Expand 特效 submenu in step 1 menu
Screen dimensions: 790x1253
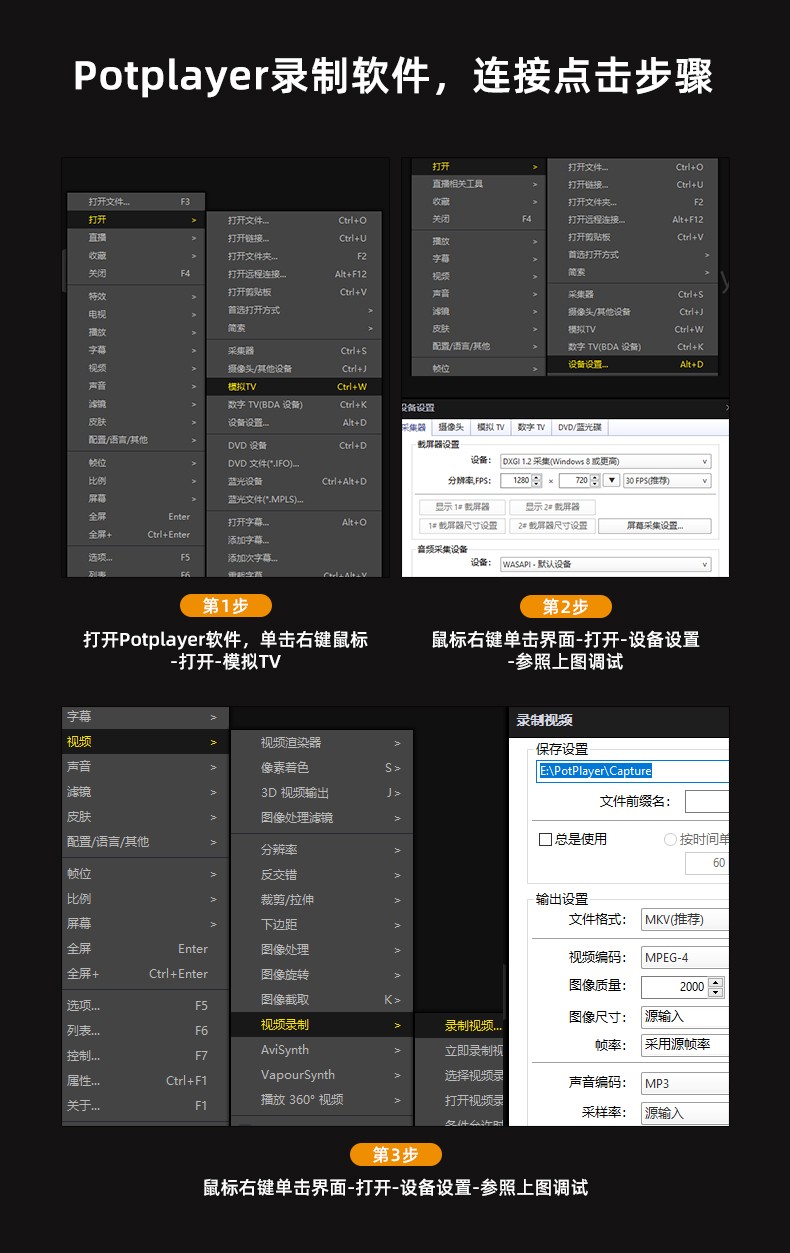(x=136, y=297)
